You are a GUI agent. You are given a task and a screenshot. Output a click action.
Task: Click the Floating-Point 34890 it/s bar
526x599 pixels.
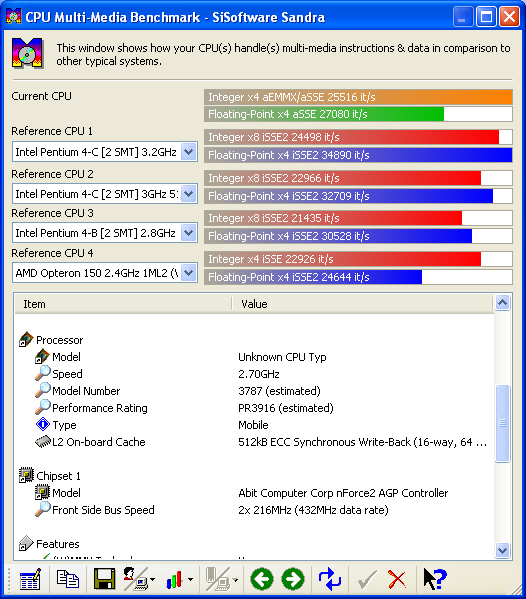(358, 155)
